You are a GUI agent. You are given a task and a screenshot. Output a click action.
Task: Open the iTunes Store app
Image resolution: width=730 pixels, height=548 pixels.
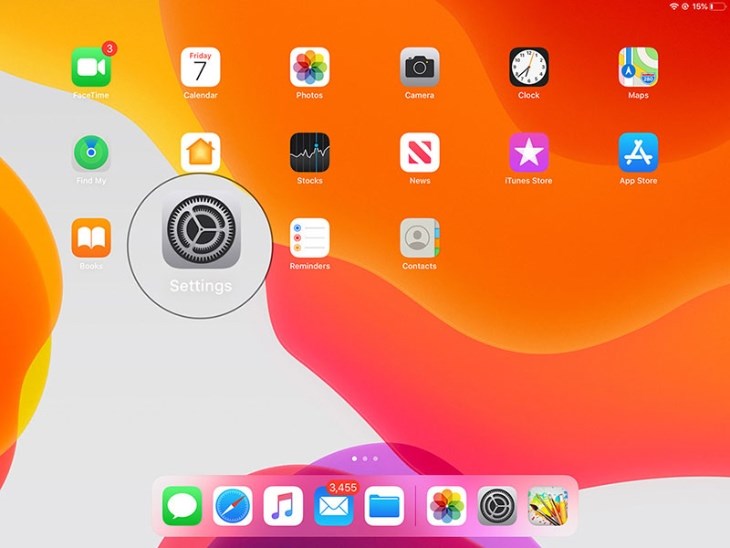529,153
